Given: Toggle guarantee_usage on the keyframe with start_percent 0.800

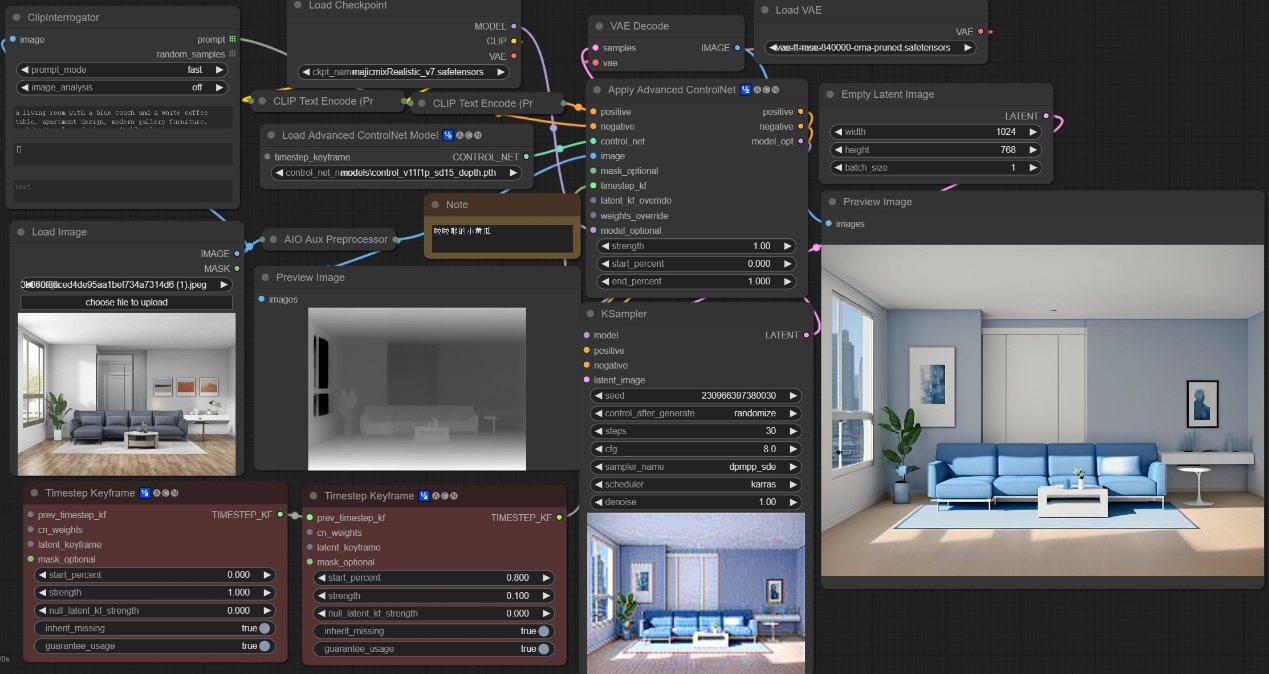Looking at the screenshot, I should [x=543, y=649].
